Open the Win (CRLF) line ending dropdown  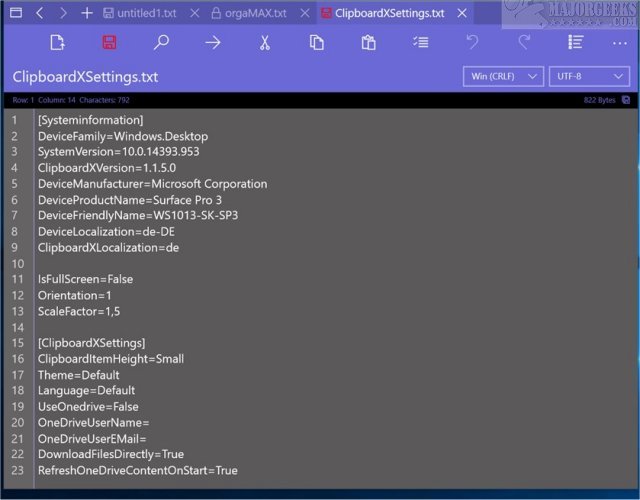(x=503, y=76)
